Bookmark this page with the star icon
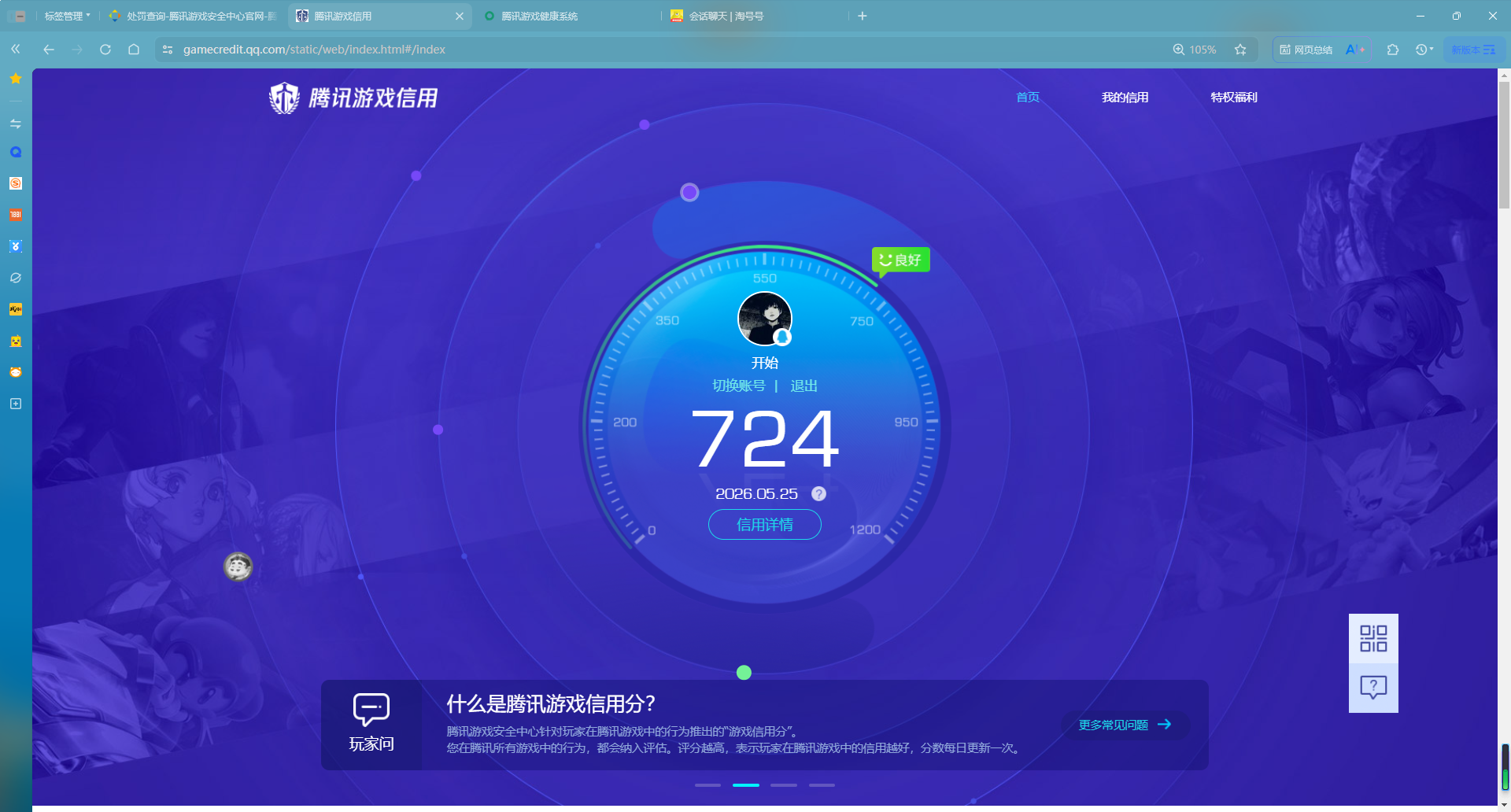 tap(1240, 50)
